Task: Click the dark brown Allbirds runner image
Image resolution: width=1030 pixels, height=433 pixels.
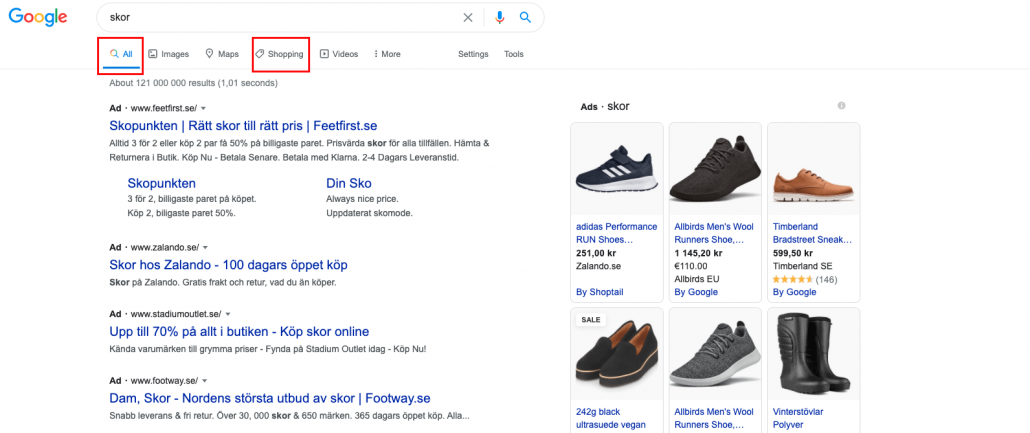Action: coord(715,169)
